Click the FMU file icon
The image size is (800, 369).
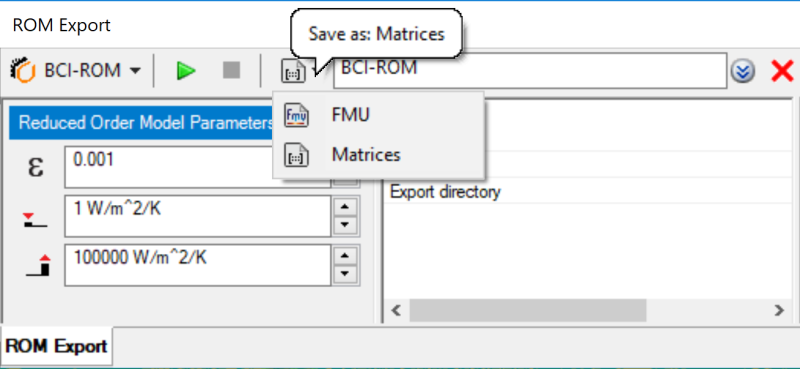pos(296,115)
